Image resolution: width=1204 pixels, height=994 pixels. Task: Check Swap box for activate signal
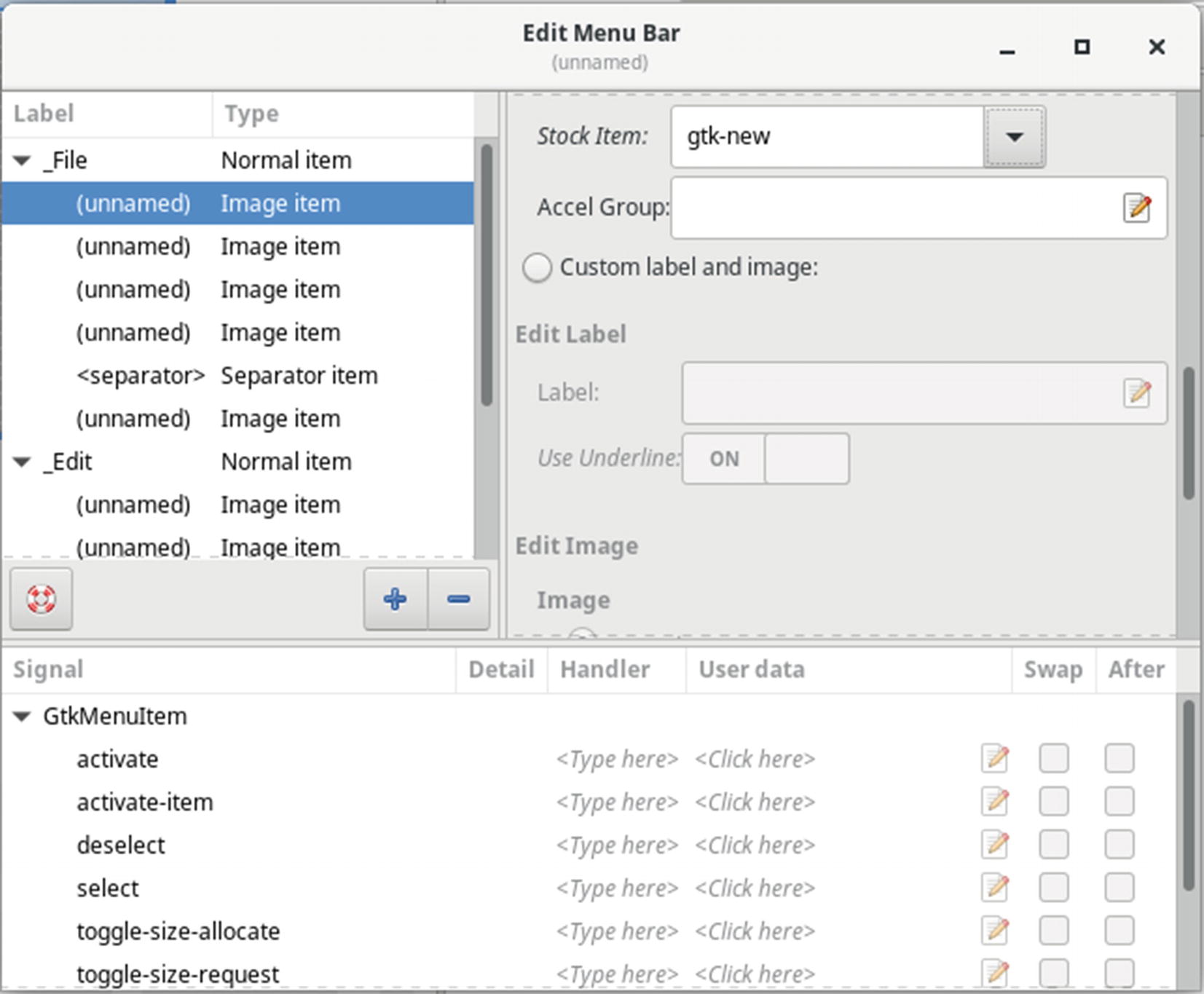tap(1053, 759)
